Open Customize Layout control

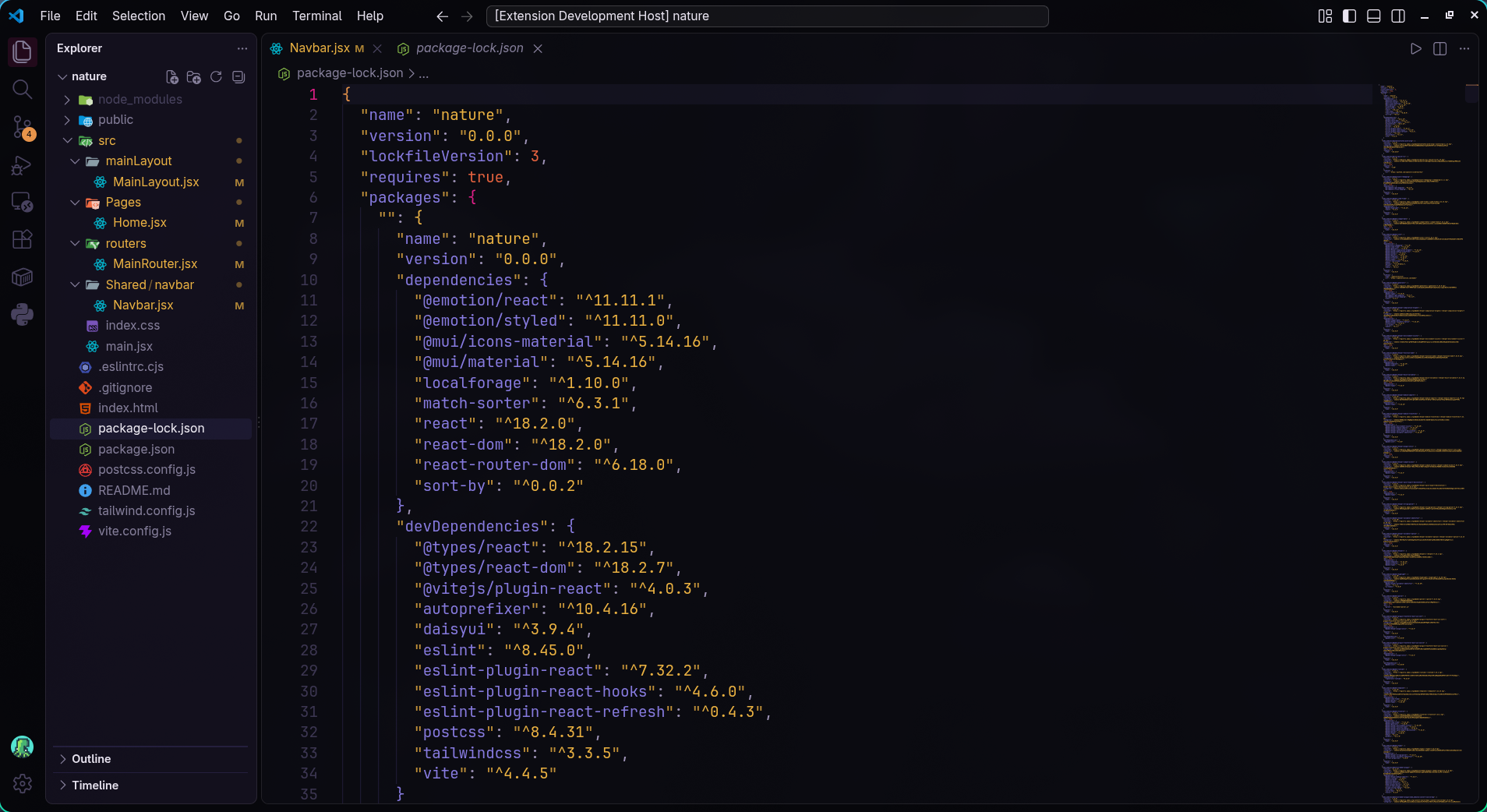1325,16
